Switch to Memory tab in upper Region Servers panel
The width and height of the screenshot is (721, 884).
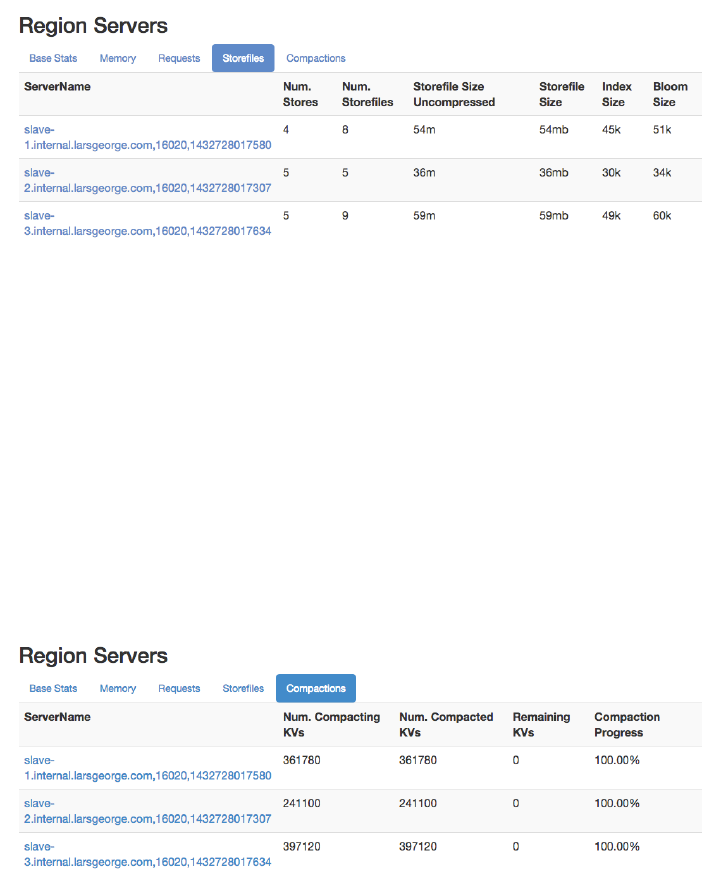tap(118, 58)
